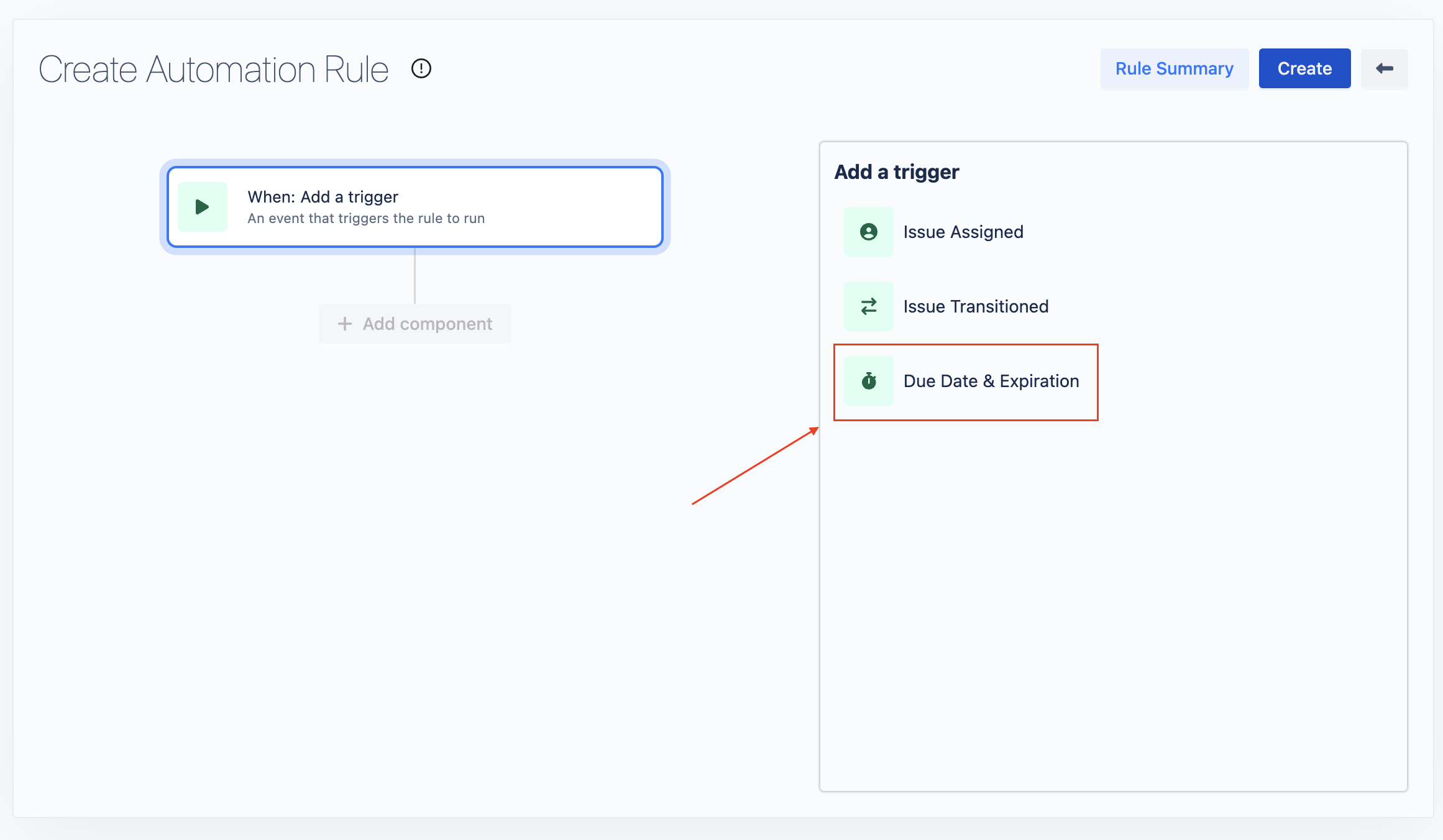The image size is (1443, 840).
Task: Click the back arrow at the top right
Action: coord(1384,68)
